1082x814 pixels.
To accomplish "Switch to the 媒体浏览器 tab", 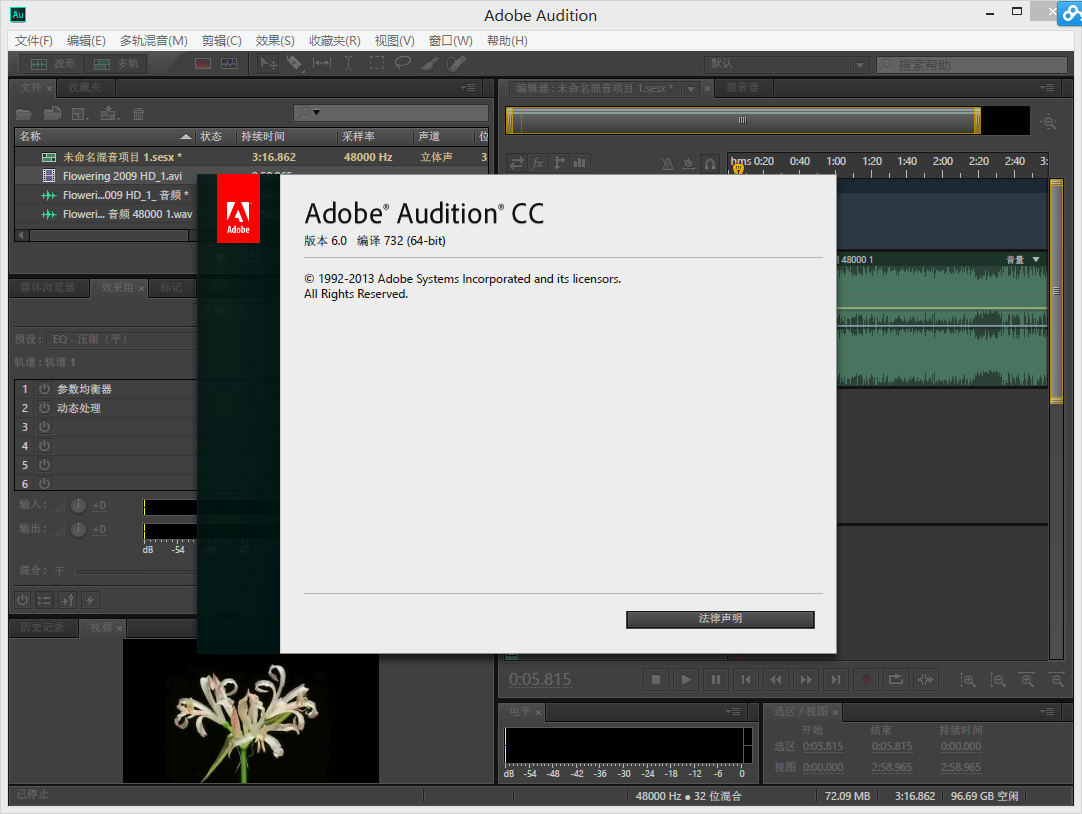I will (48, 287).
